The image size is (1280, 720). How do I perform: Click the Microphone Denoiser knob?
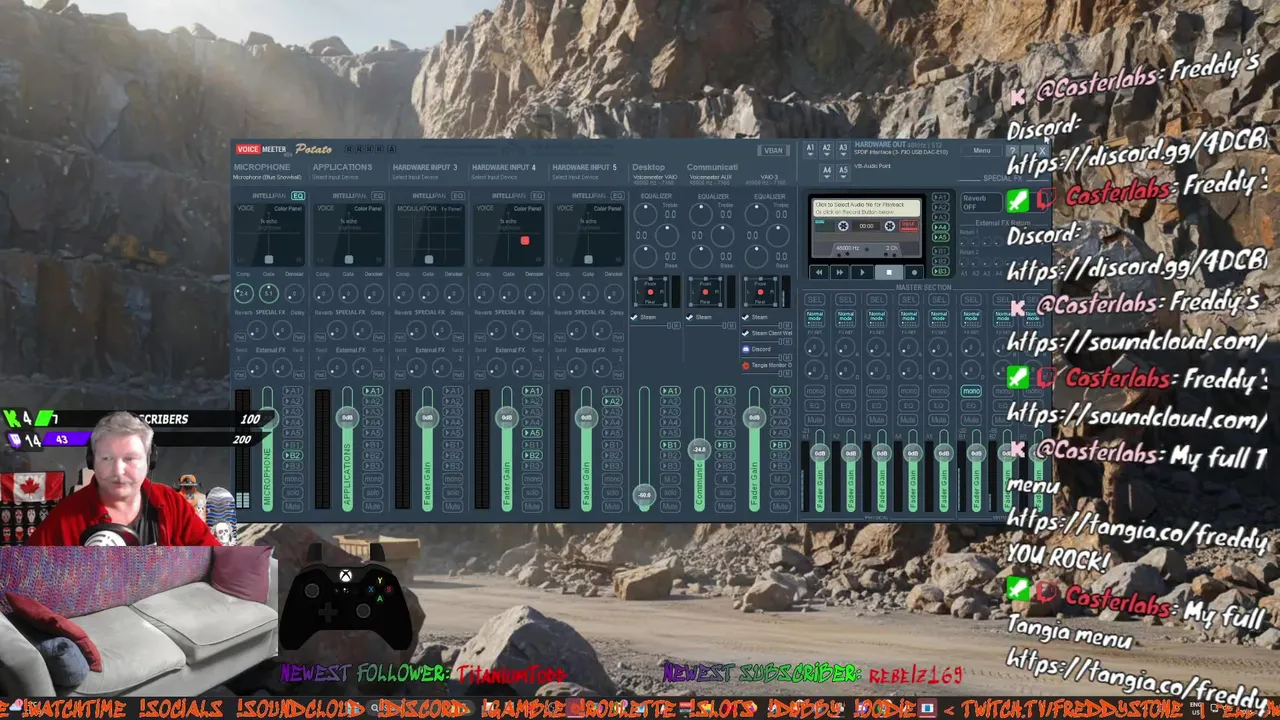pos(293,293)
